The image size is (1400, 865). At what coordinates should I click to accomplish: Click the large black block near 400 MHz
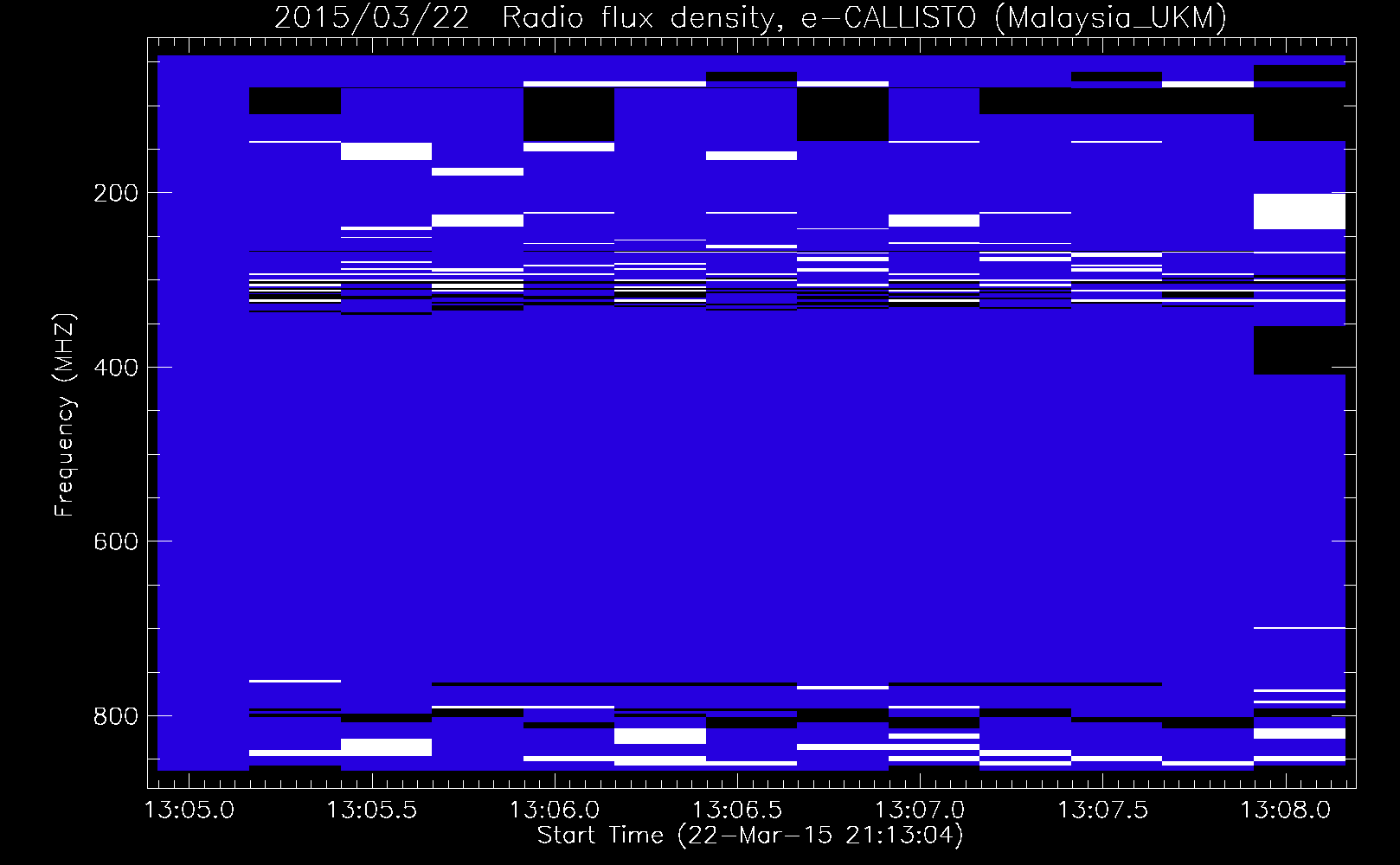point(1300,350)
